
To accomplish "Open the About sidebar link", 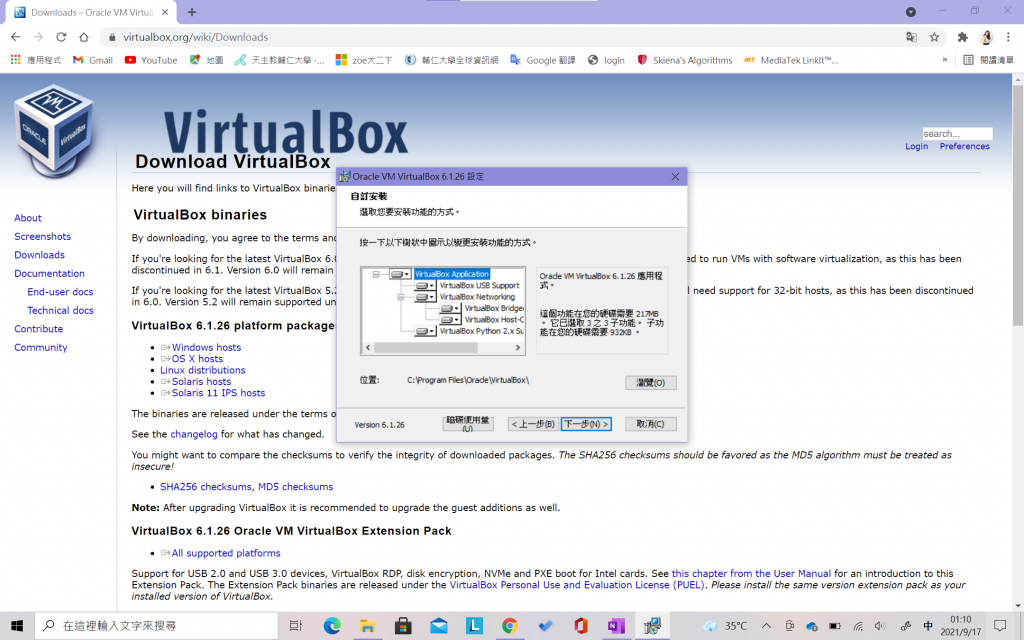I will pos(28,218).
